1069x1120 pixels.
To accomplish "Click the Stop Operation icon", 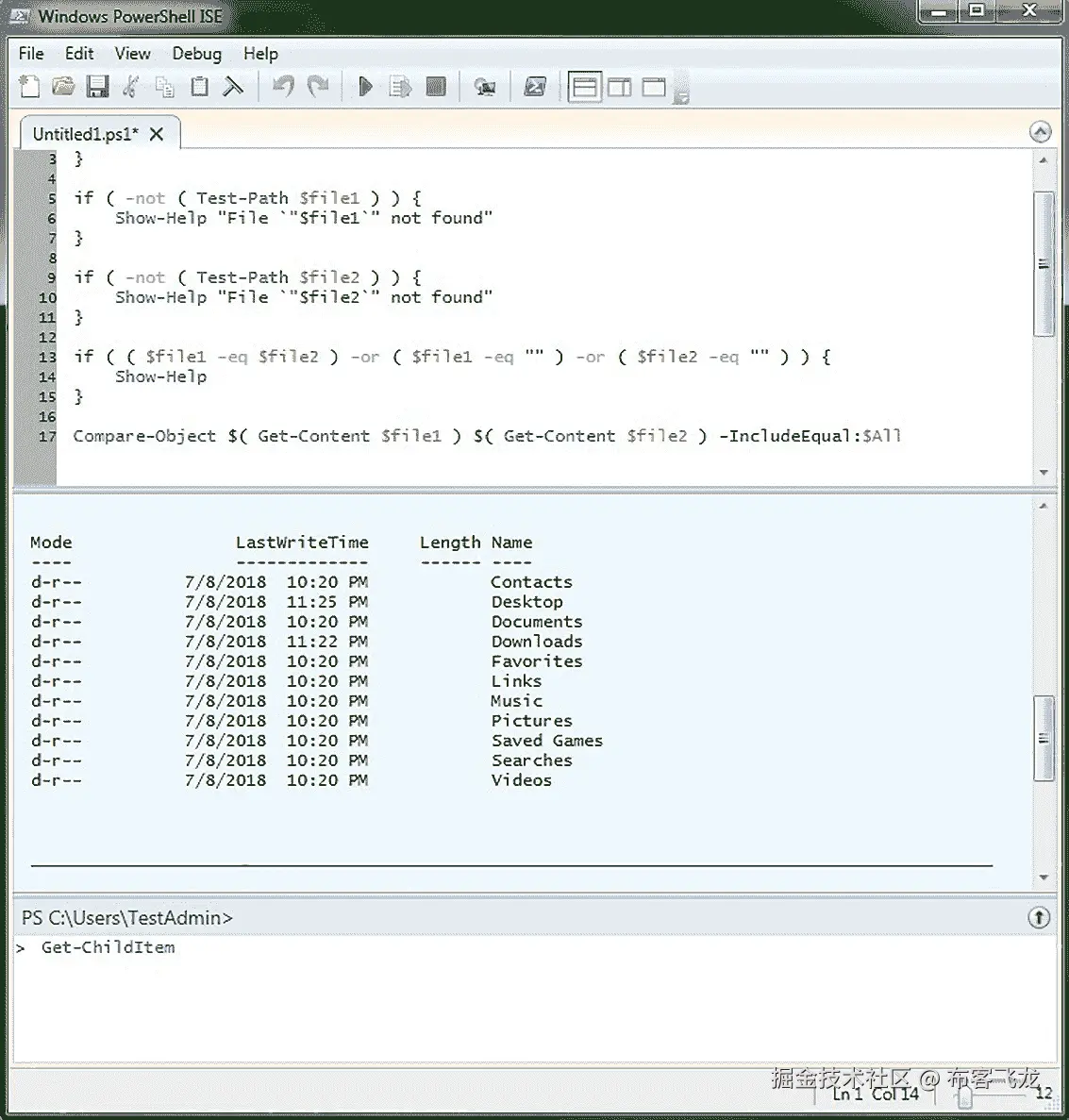I will tap(436, 86).
